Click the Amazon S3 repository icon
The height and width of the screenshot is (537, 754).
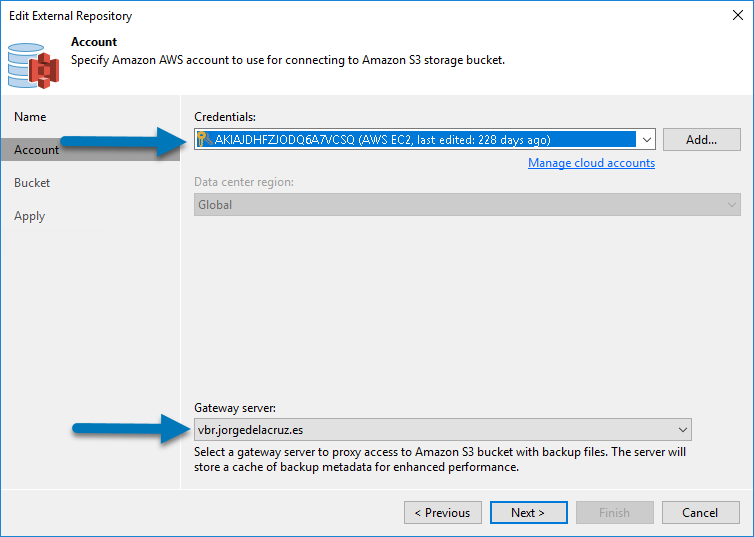click(x=33, y=66)
